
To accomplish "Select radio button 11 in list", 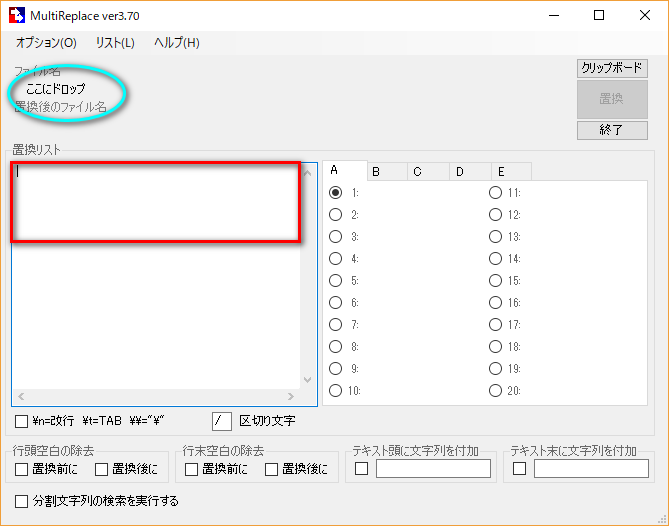I will [x=495, y=193].
